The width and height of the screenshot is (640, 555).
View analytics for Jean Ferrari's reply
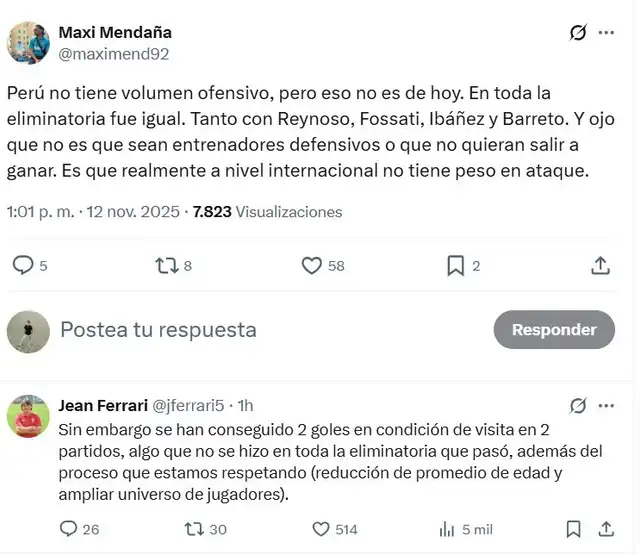(x=446, y=529)
